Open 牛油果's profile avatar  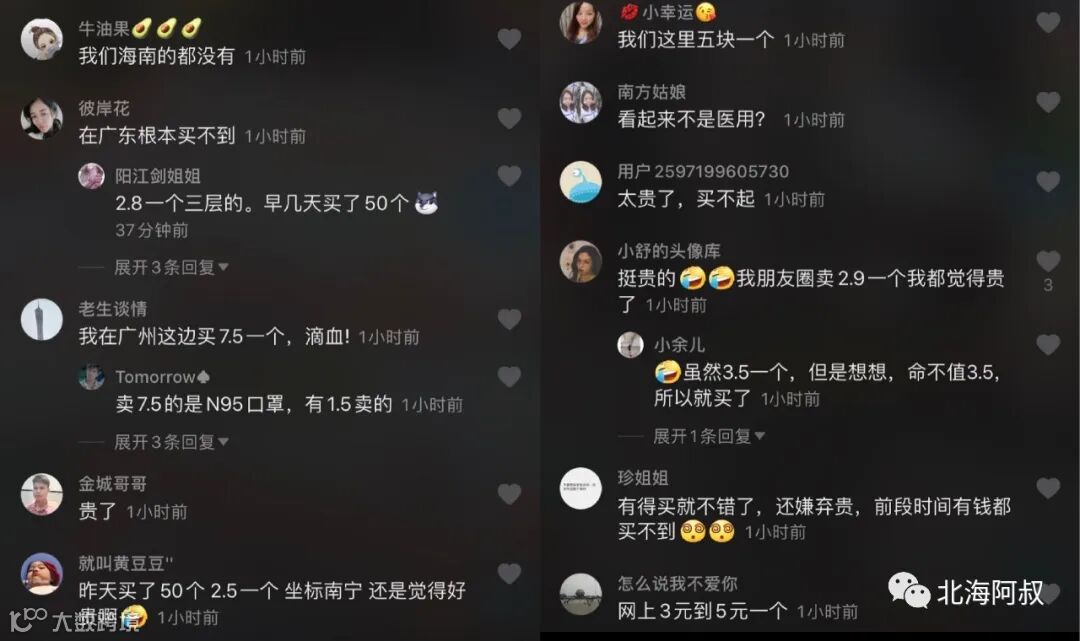[41, 39]
